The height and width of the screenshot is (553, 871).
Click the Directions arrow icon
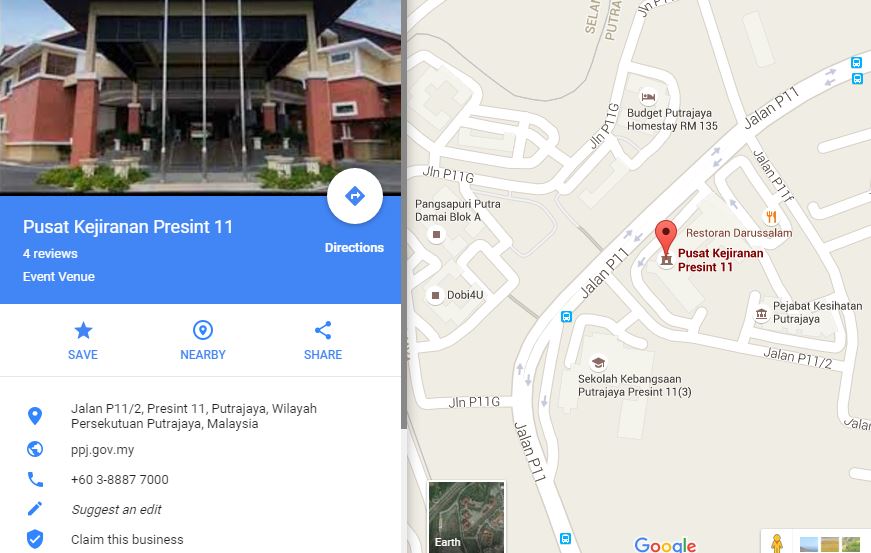(x=354, y=196)
